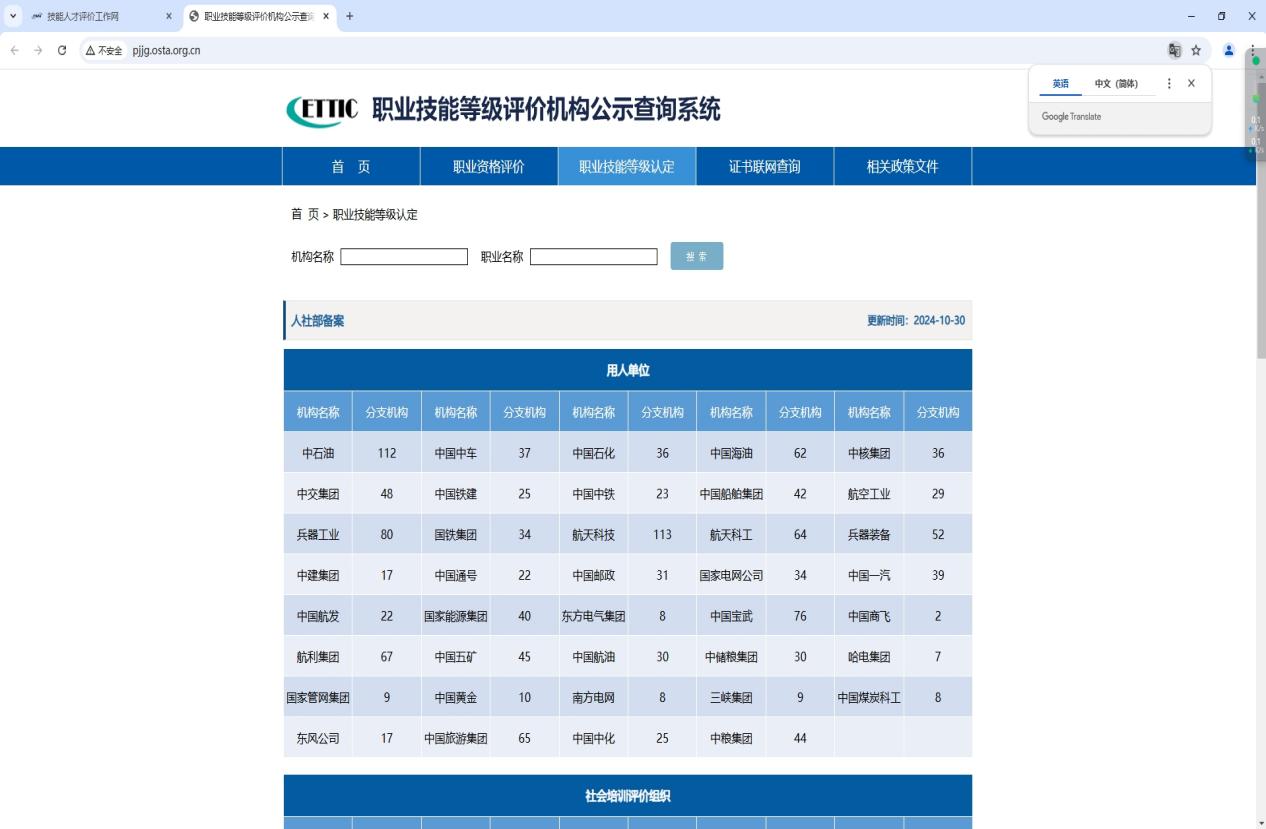Open the 职业资格评价 menu item
Image resolution: width=1266 pixels, height=829 pixels.
click(488, 167)
